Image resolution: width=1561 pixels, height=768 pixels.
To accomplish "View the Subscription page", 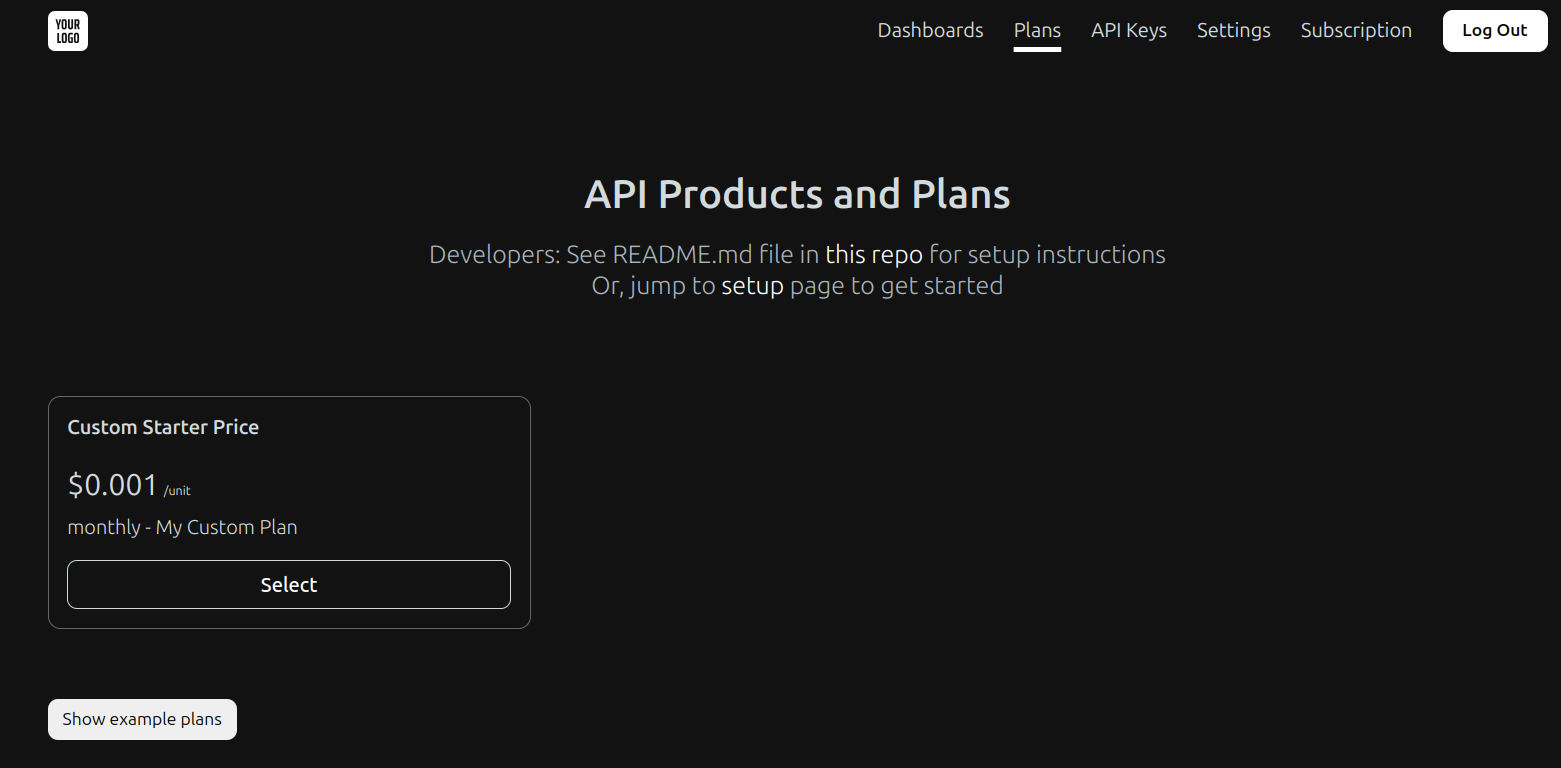I will tap(1356, 30).
